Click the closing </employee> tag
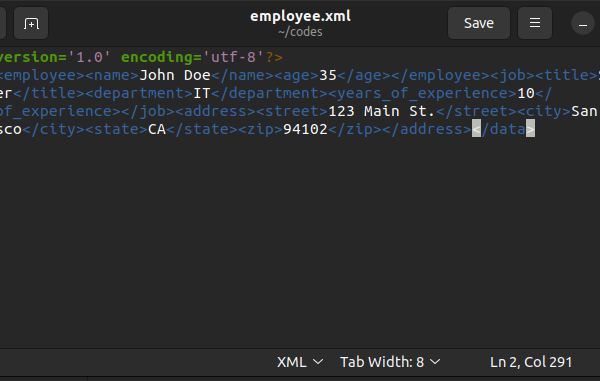The width and height of the screenshot is (600, 381). coord(440,75)
